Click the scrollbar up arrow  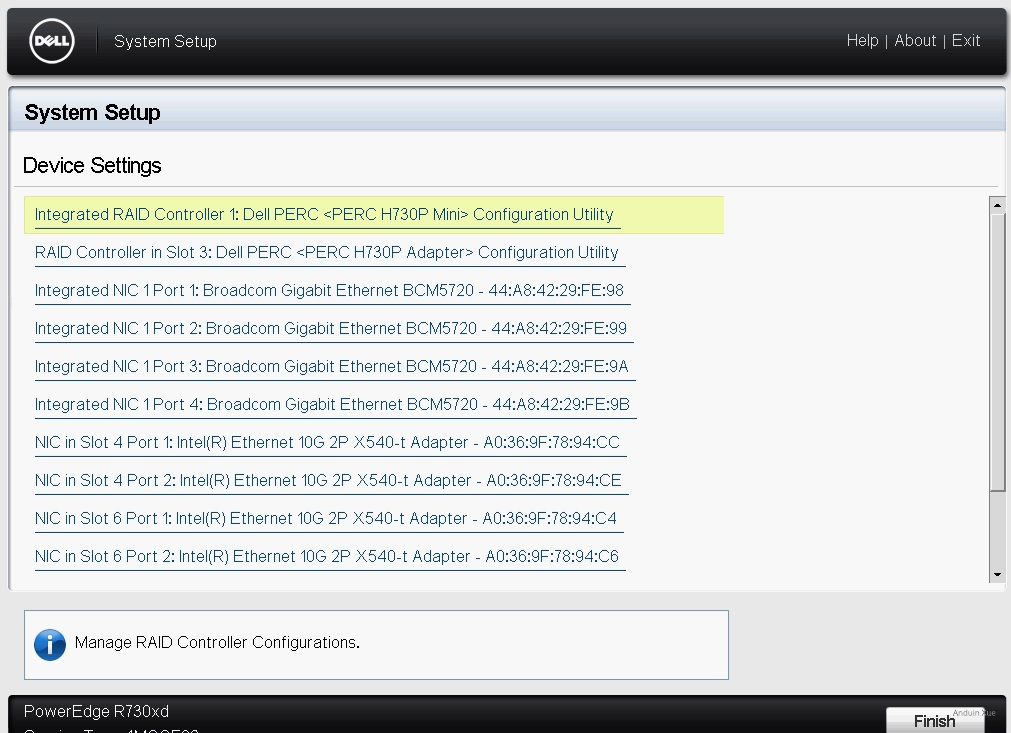[997, 205]
